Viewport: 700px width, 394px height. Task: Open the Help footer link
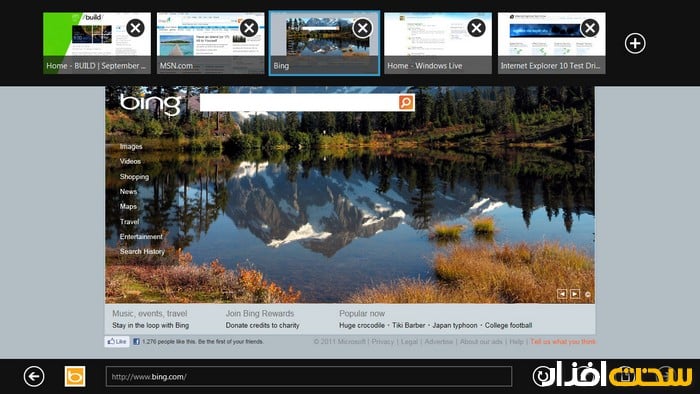click(516, 341)
